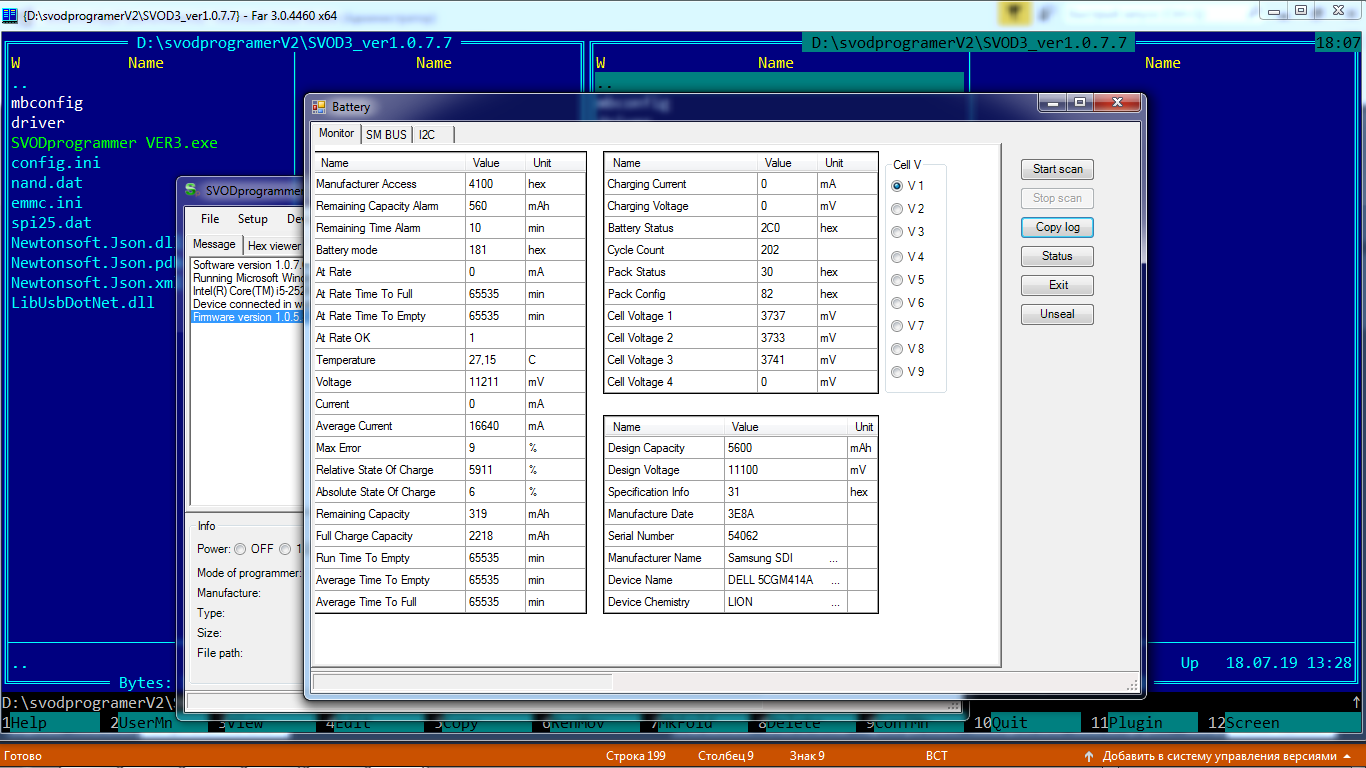The width and height of the screenshot is (1366, 768).
Task: Click the Stop scan button
Action: click(x=1057, y=198)
